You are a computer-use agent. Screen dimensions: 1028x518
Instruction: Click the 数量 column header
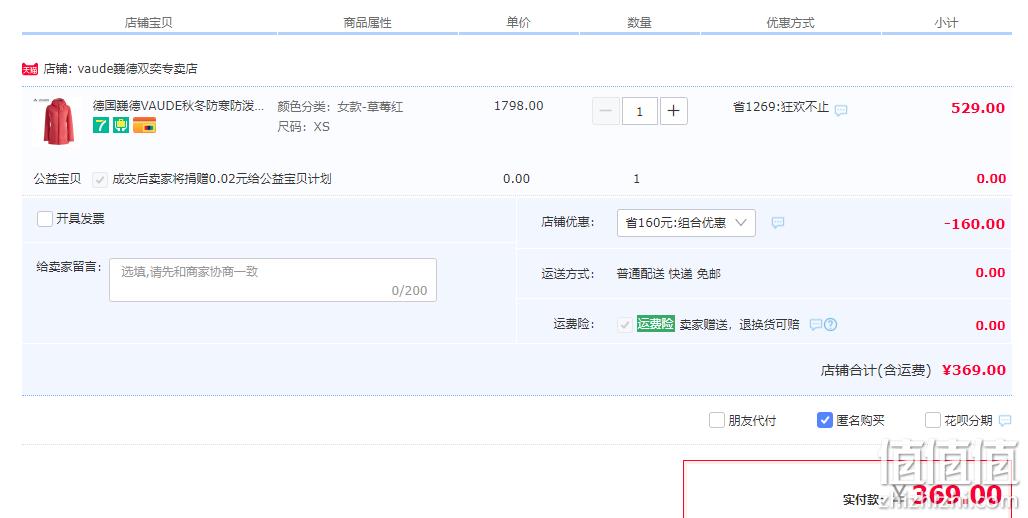pyautogui.click(x=639, y=23)
